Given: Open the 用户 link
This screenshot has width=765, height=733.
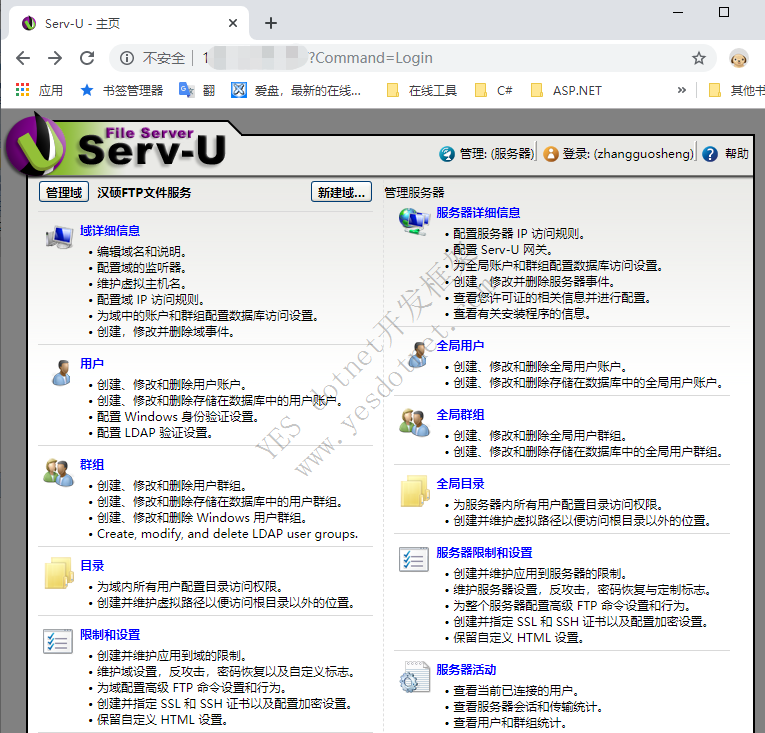Looking at the screenshot, I should pos(92,363).
